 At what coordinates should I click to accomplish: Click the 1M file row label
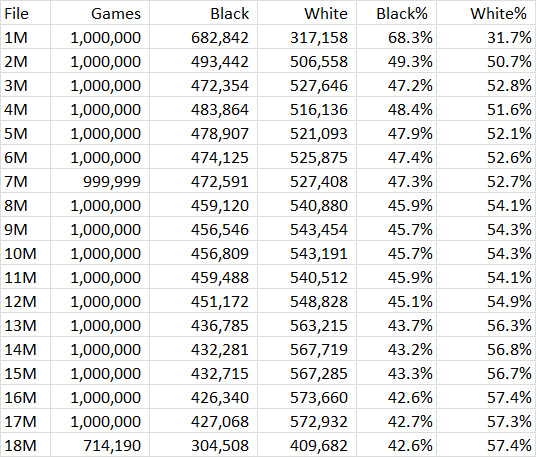[26, 37]
